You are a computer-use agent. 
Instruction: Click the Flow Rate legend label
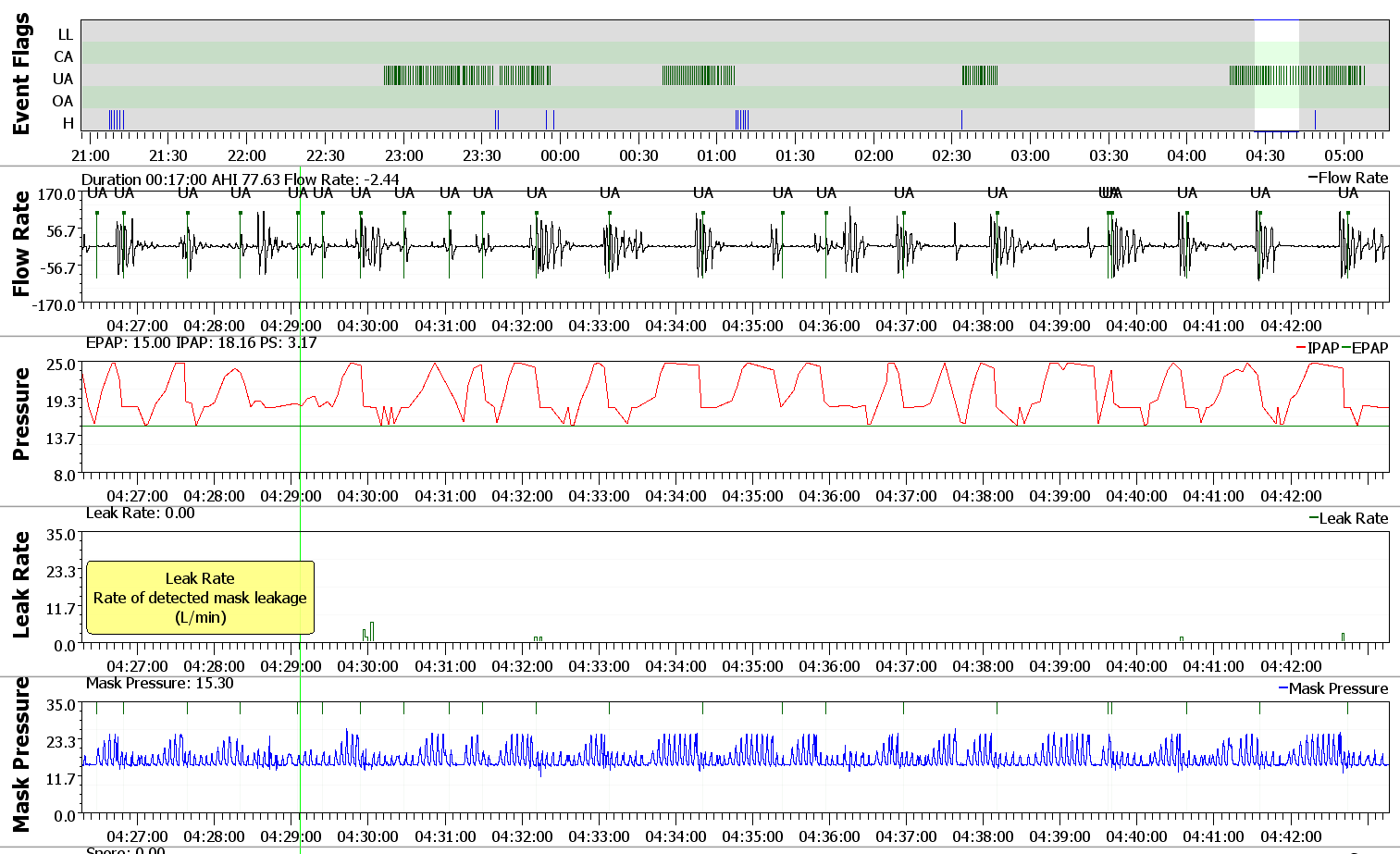click(1353, 178)
